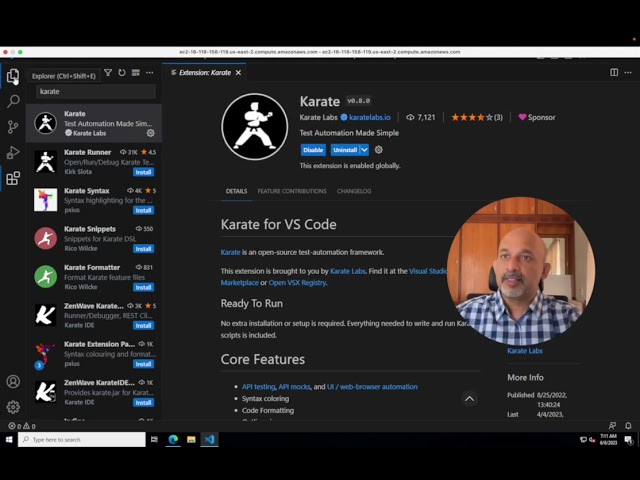Open the Karate link in description

(230, 252)
